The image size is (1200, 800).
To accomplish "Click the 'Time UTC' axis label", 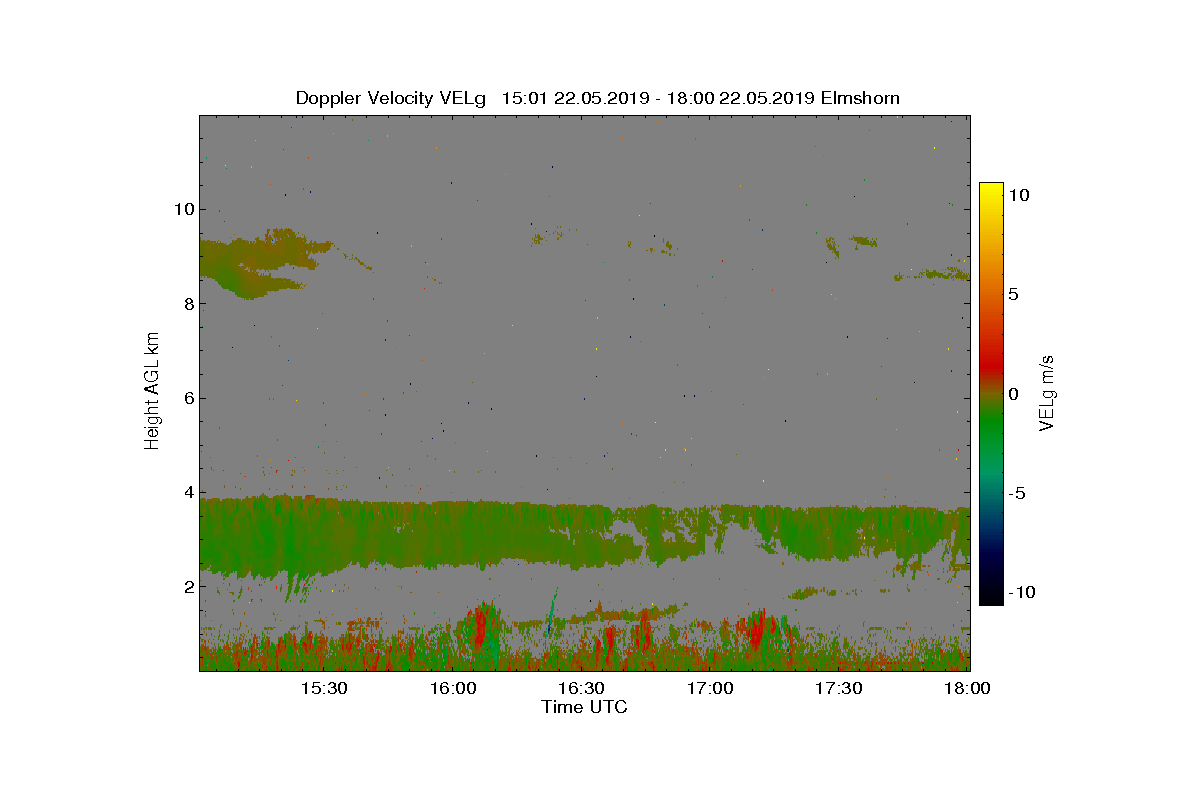I will (585, 707).
